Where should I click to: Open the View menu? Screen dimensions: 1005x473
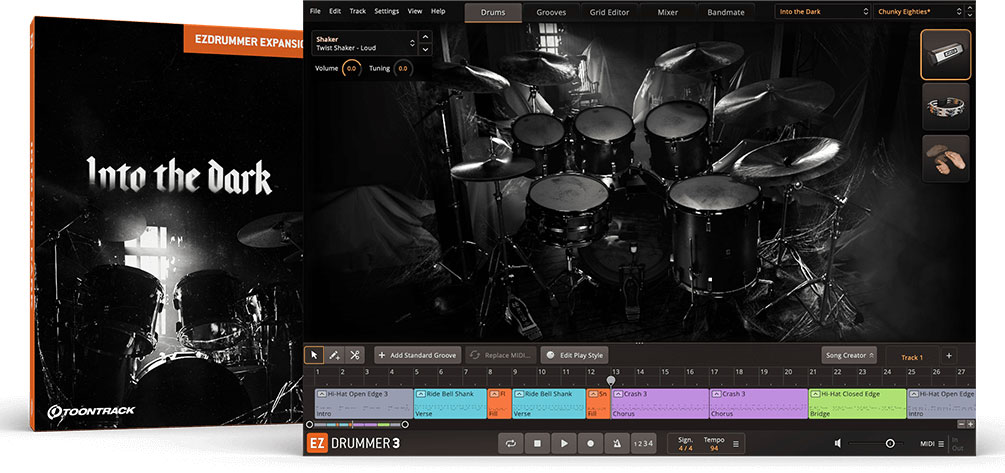click(415, 12)
